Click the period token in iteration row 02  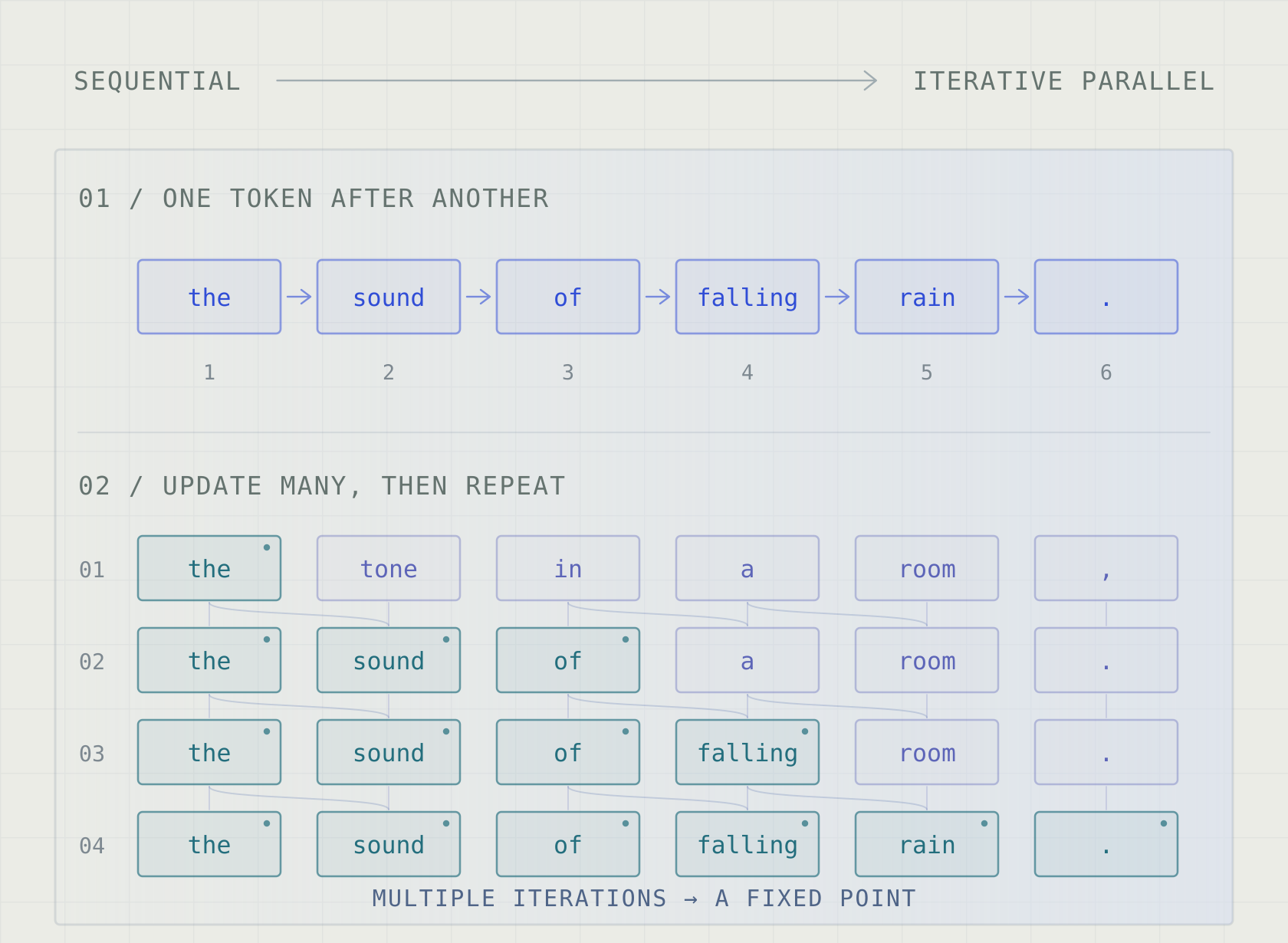pyautogui.click(x=1106, y=660)
